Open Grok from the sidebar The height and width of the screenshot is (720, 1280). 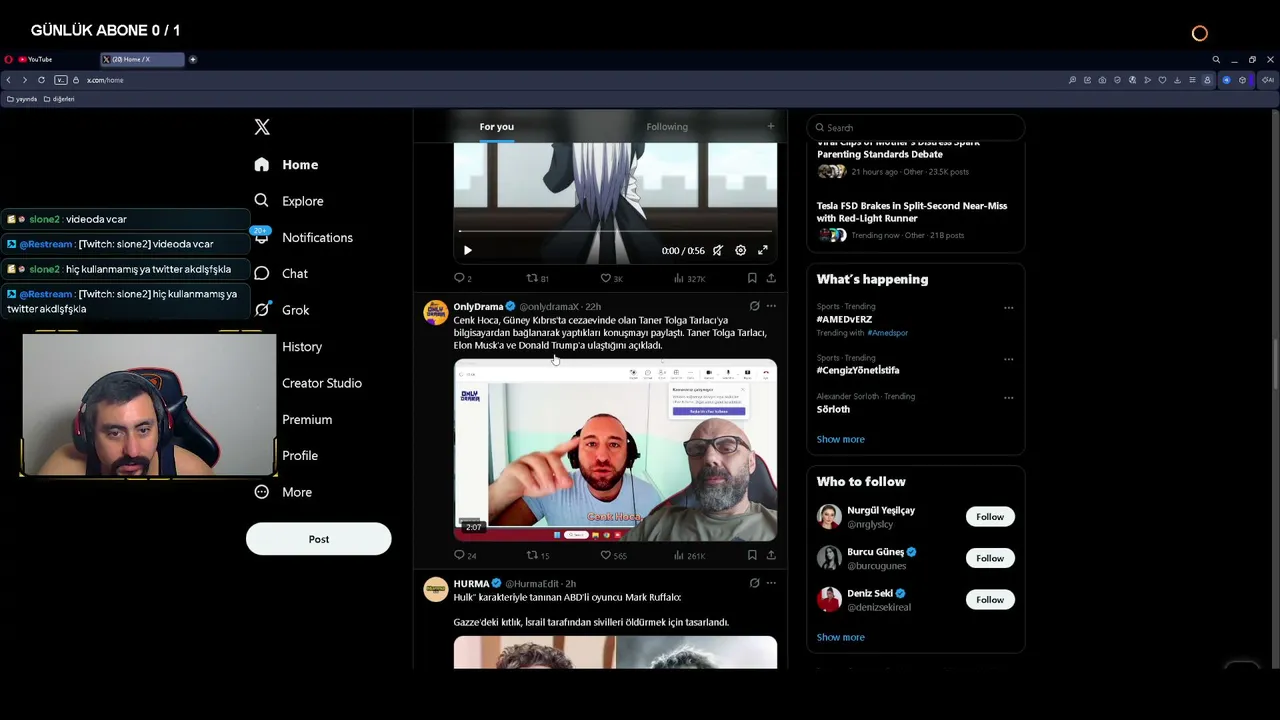coord(281,310)
